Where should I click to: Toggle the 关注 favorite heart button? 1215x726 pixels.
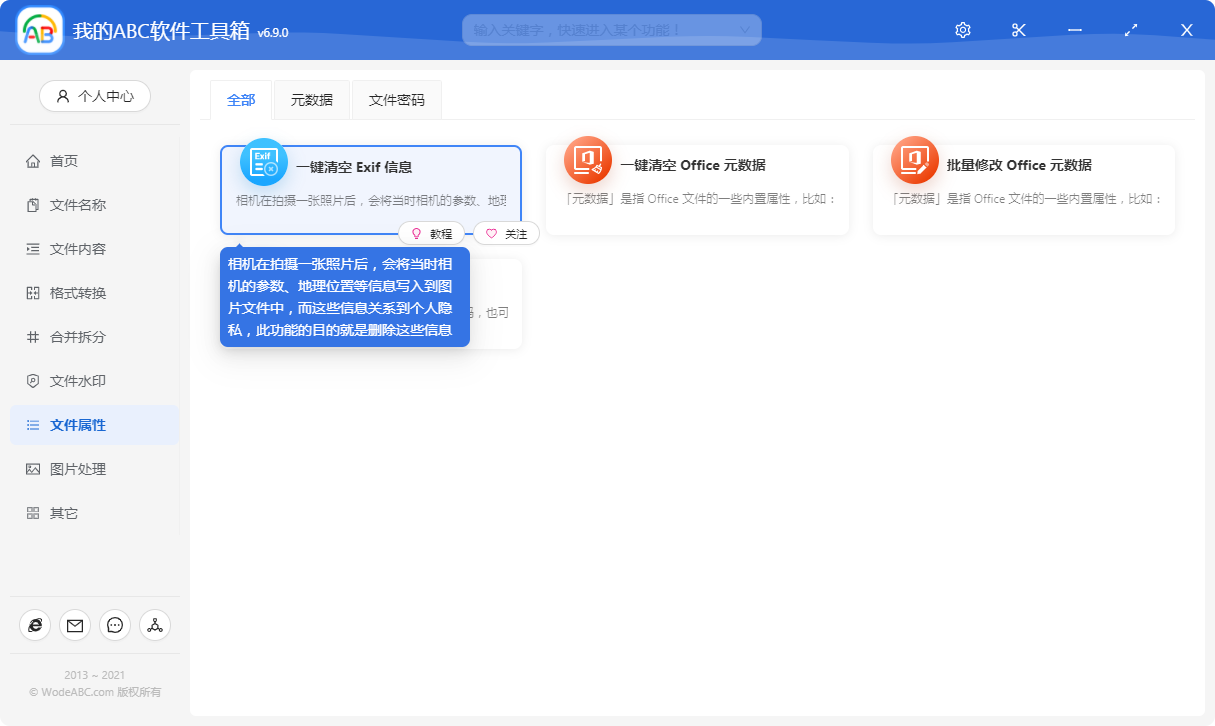coord(506,233)
